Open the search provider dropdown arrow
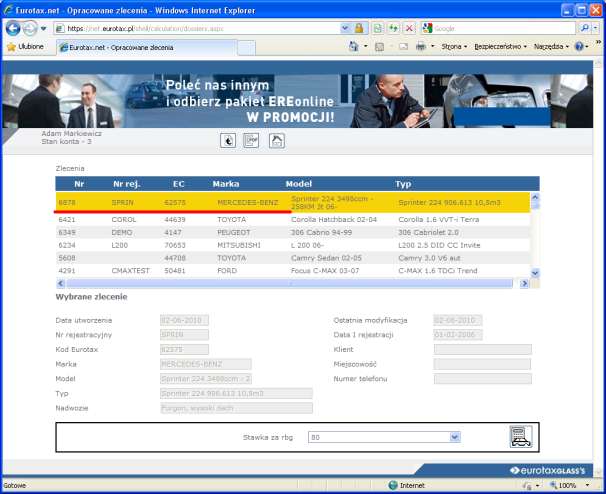 tap(596, 28)
